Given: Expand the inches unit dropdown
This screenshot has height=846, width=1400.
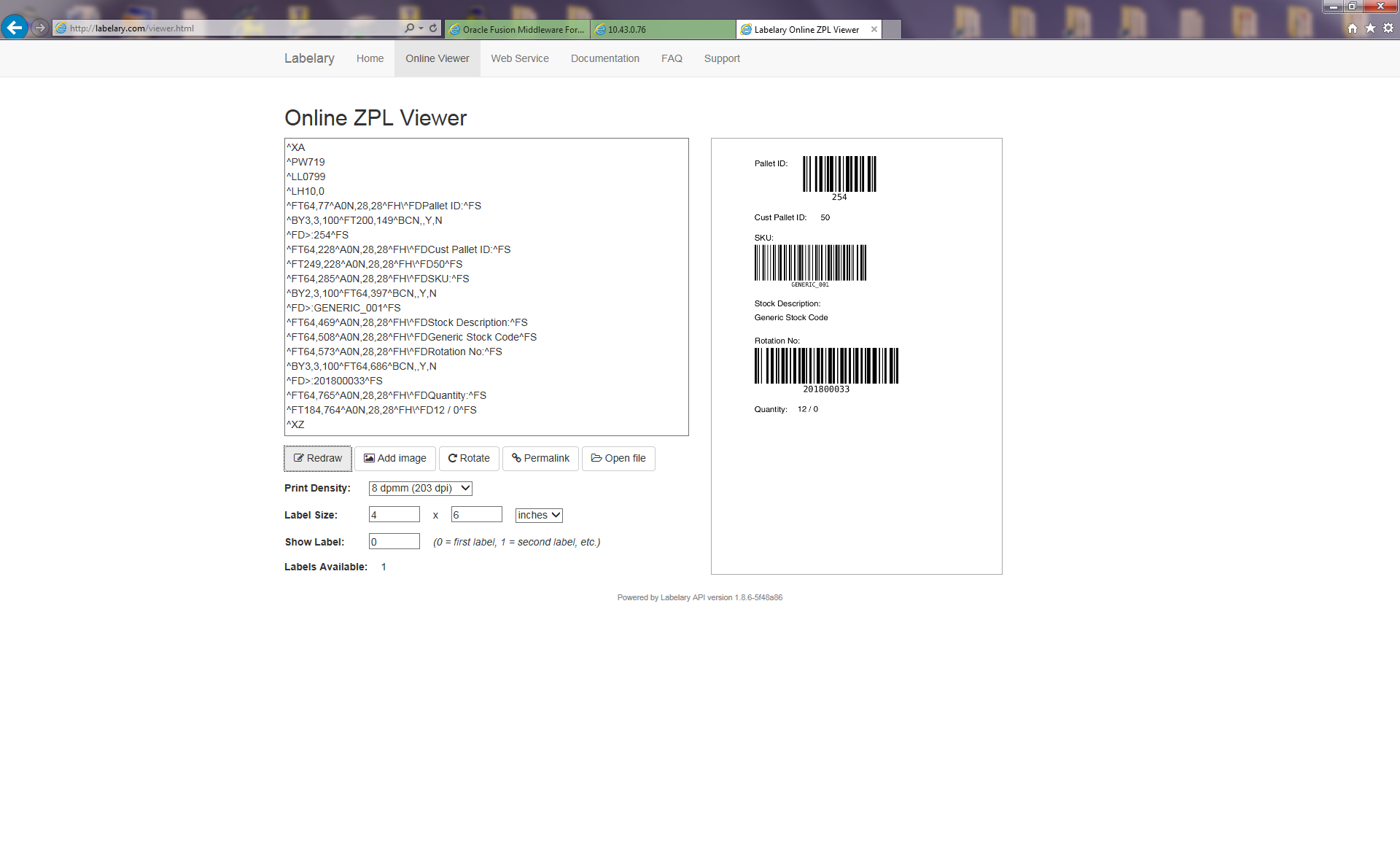Looking at the screenshot, I should pyautogui.click(x=539, y=515).
